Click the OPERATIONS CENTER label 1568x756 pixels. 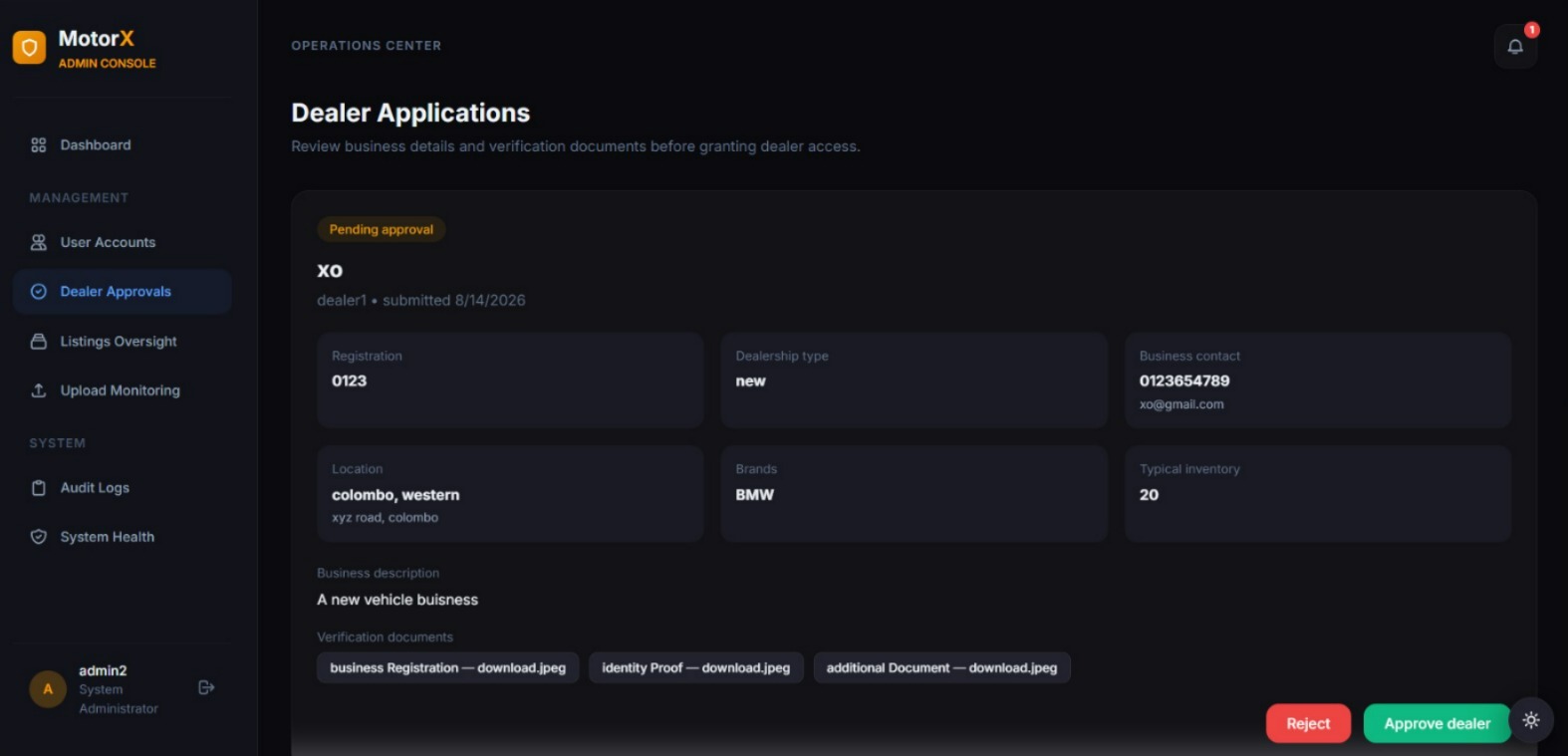point(366,46)
